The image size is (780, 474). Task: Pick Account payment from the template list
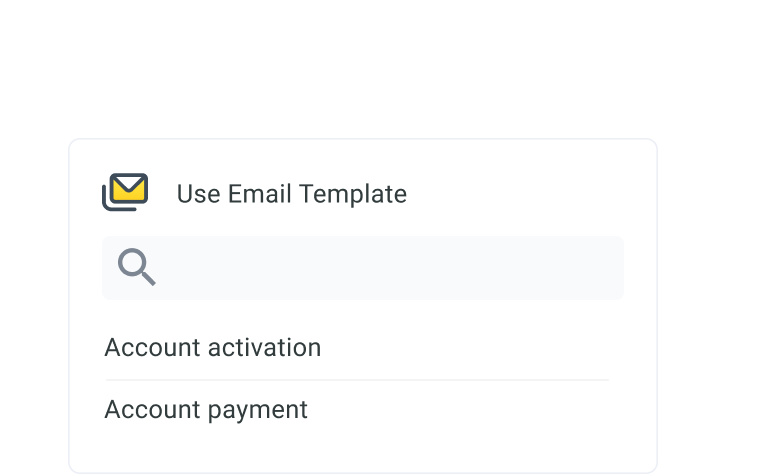pyautogui.click(x=206, y=410)
